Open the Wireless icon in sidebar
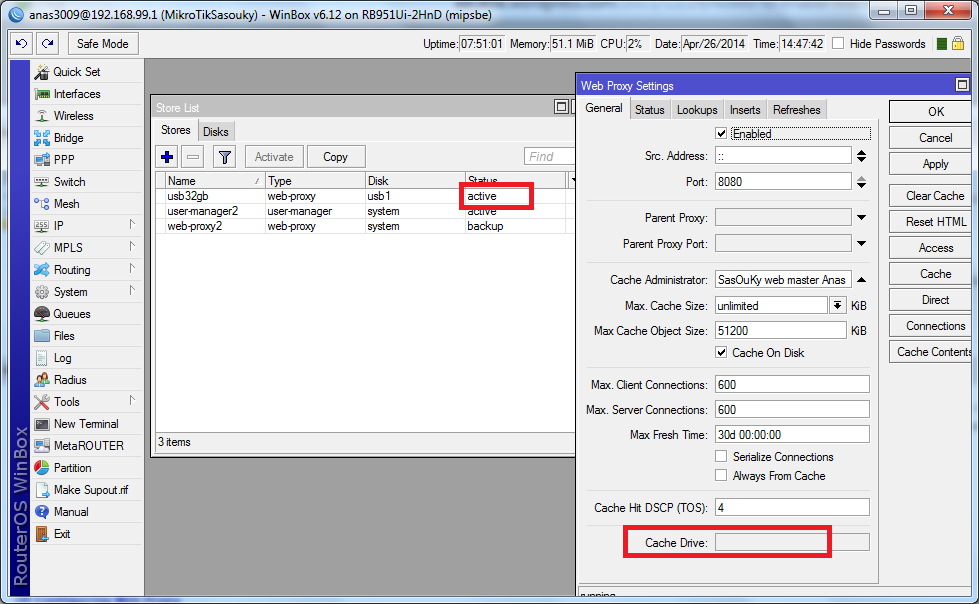Image resolution: width=979 pixels, height=604 pixels. (42, 116)
